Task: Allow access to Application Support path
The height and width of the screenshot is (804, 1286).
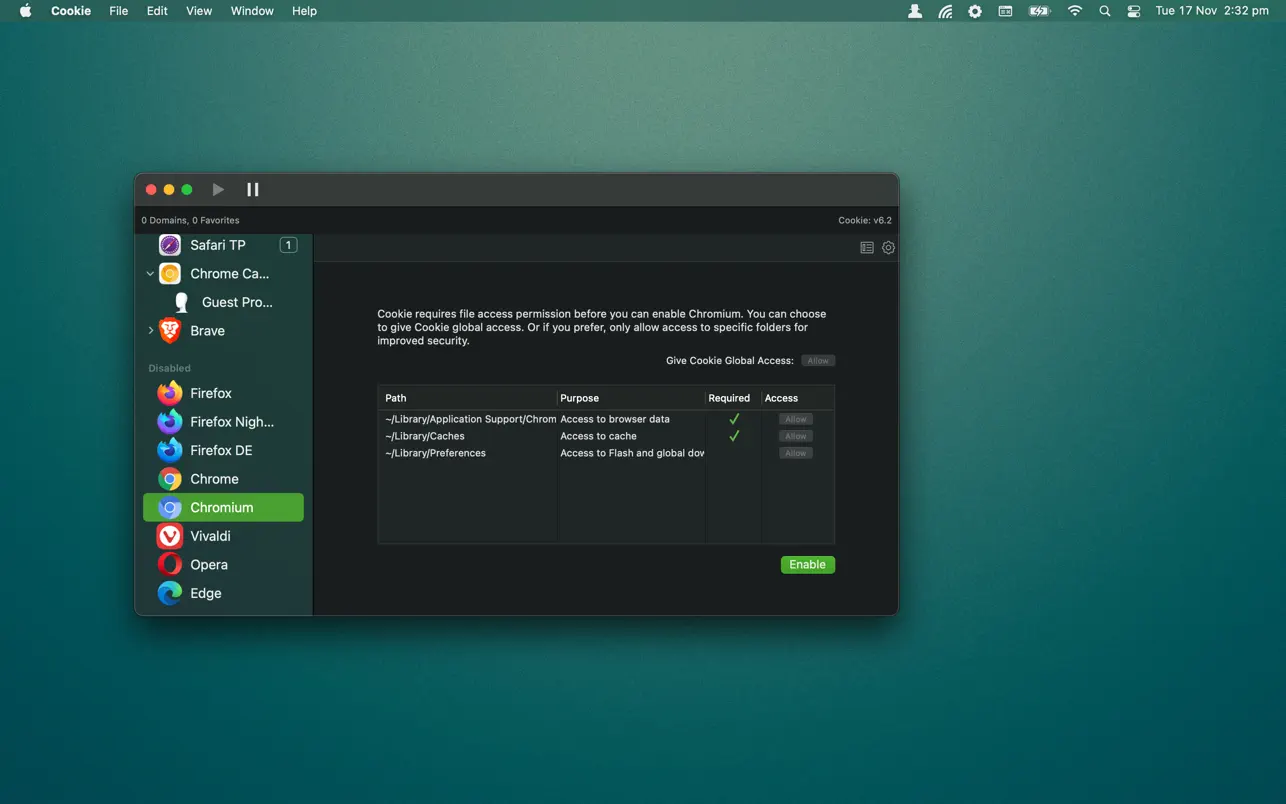Action: (796, 419)
